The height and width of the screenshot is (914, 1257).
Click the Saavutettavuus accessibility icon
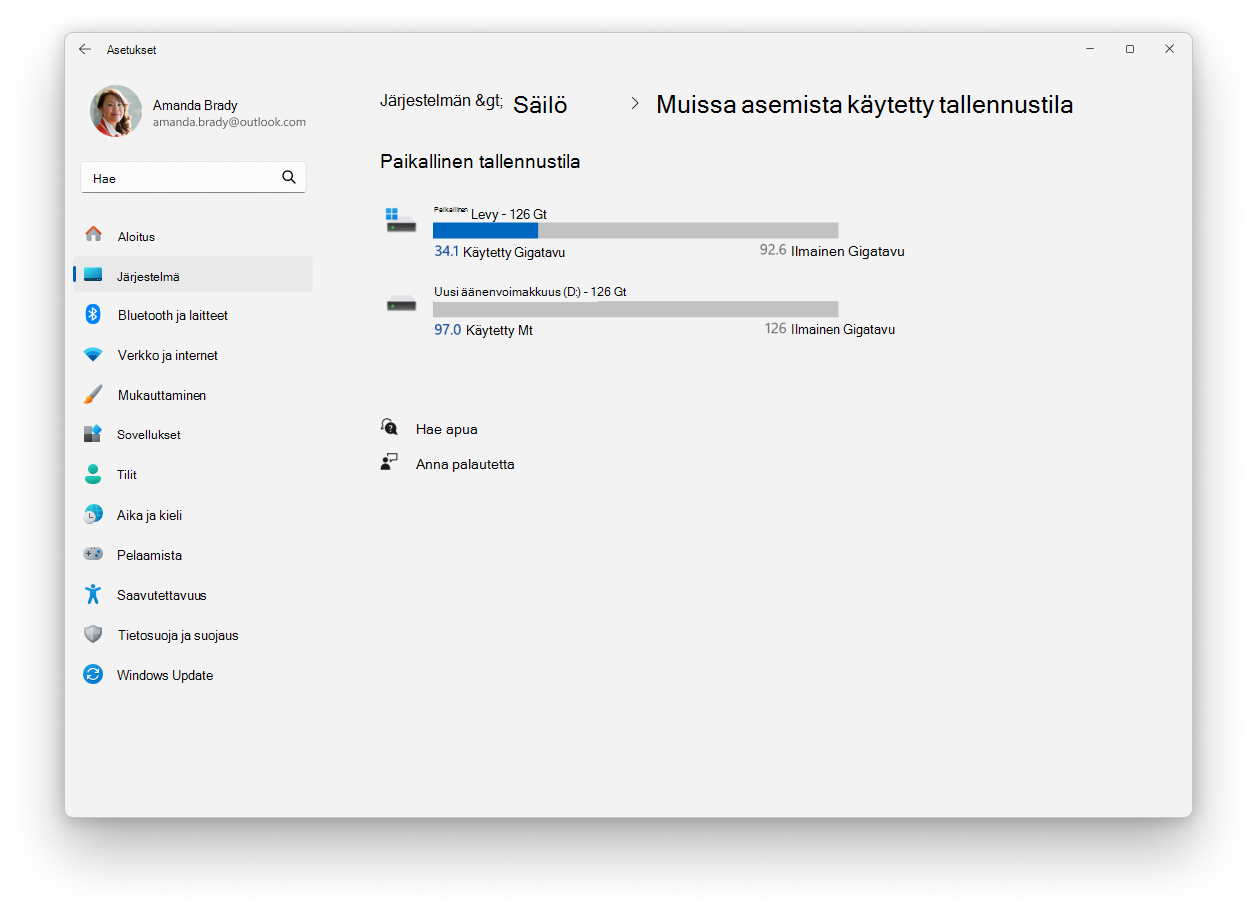pyautogui.click(x=93, y=594)
